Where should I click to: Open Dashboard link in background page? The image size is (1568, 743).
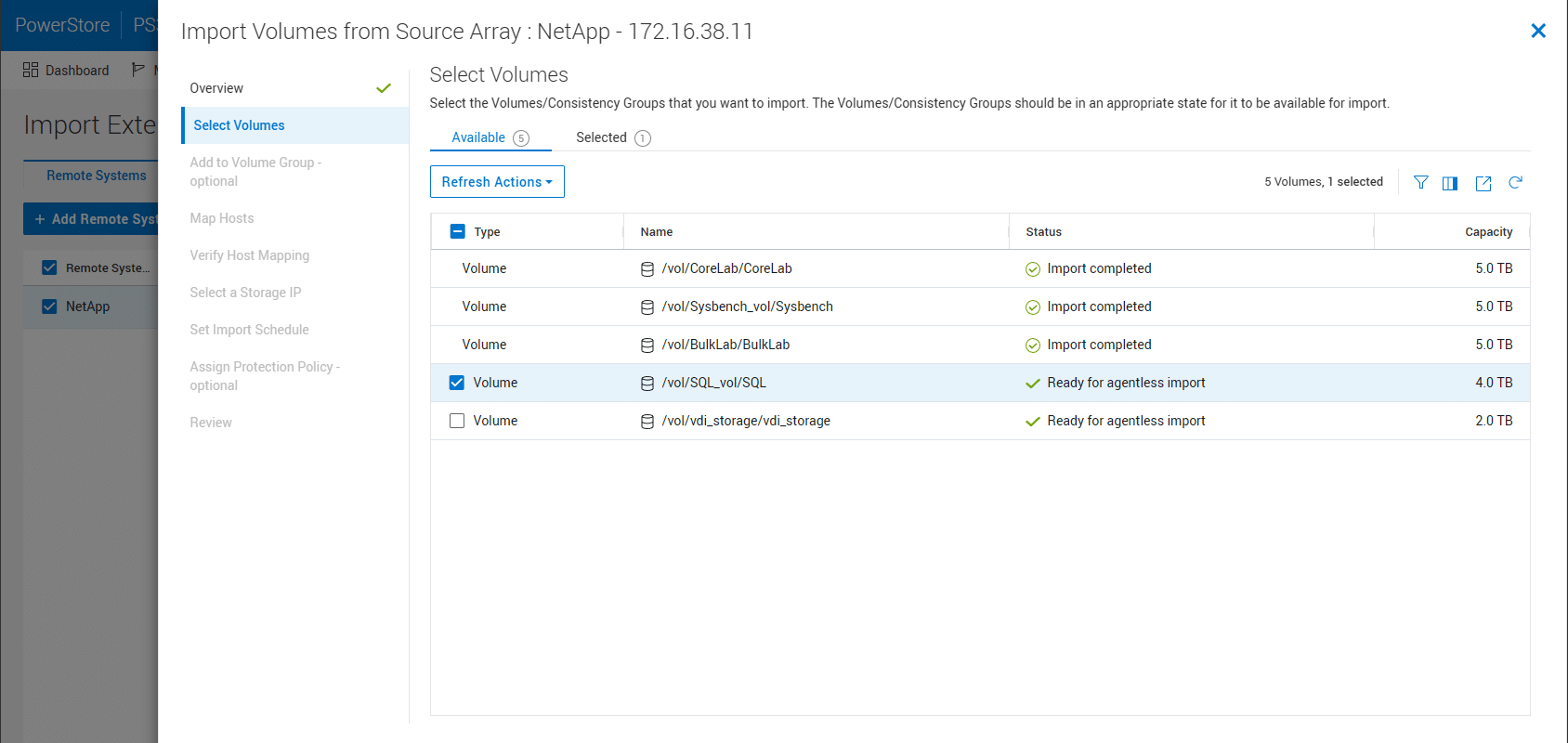(77, 71)
